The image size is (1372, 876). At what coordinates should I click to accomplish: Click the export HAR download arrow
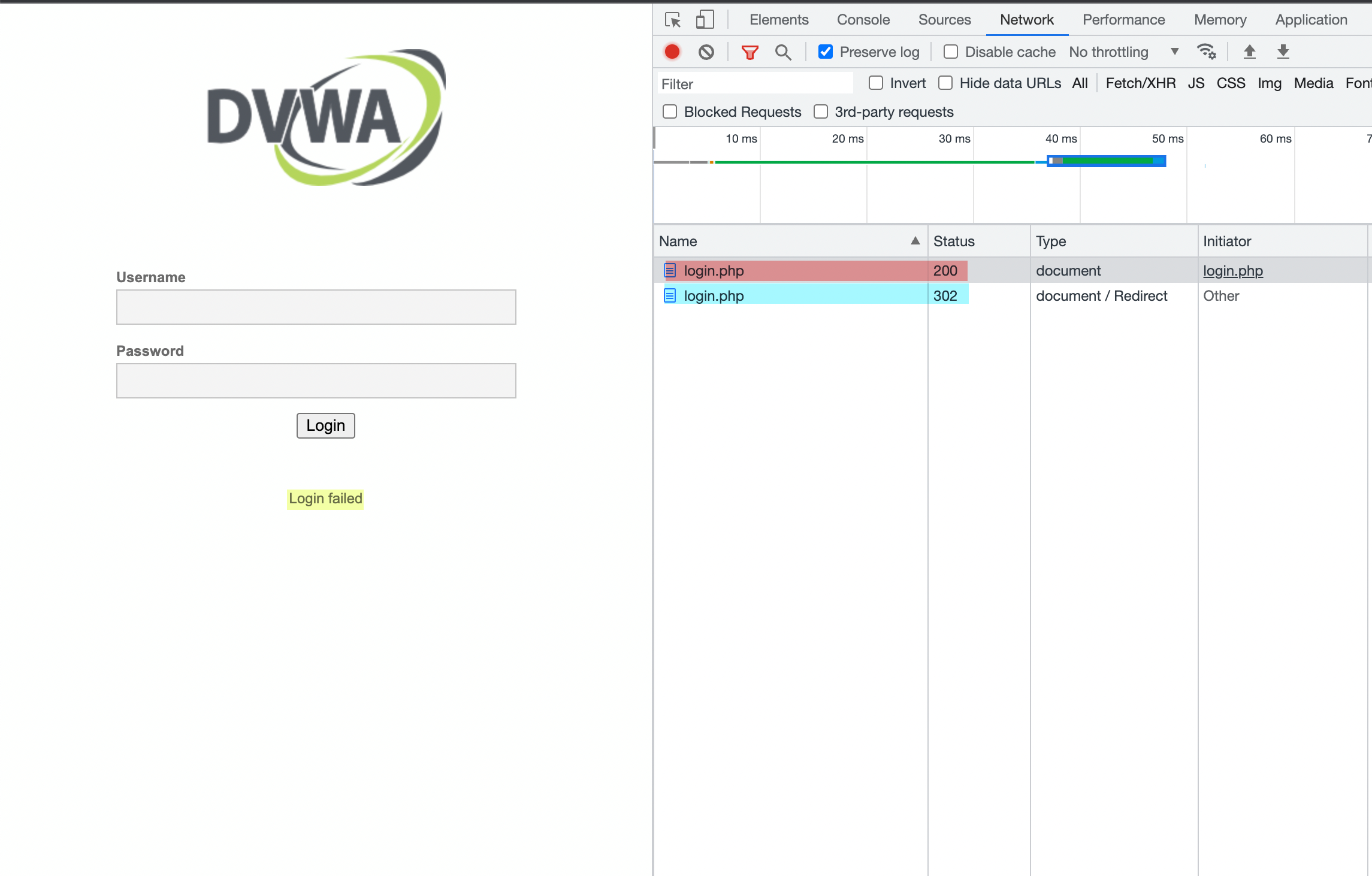1283,52
